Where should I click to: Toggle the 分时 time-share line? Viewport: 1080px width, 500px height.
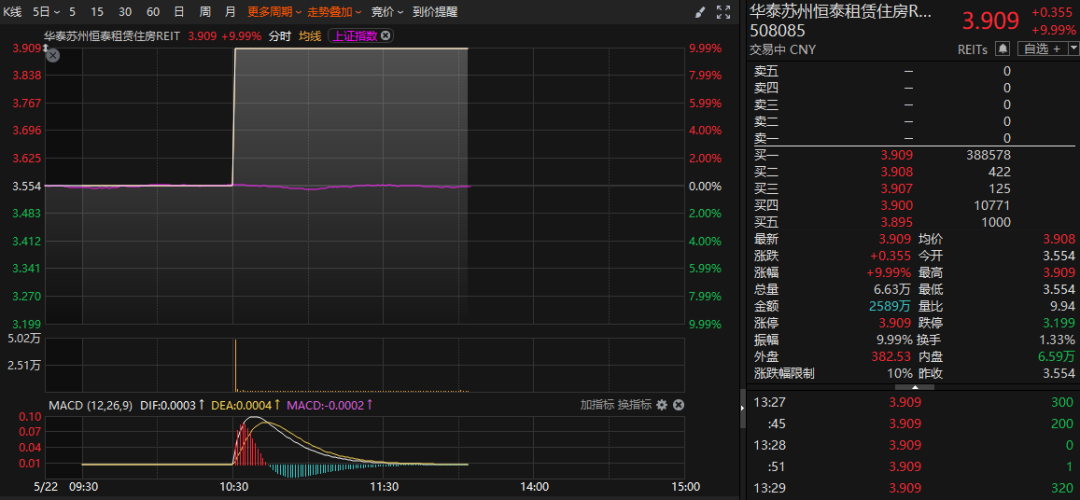point(279,36)
